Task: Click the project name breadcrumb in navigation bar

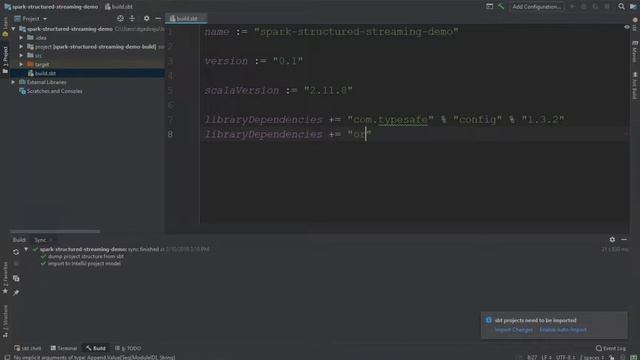Action: (51, 7)
